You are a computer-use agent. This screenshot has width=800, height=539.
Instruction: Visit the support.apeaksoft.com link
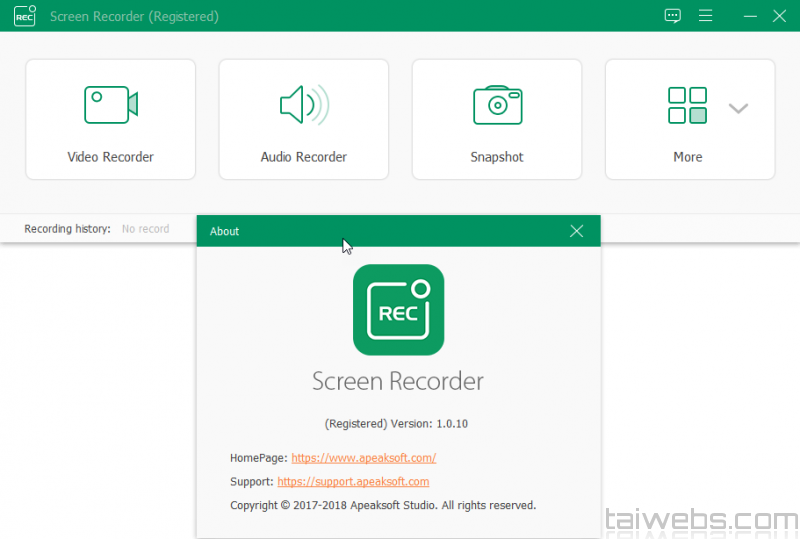360,482
